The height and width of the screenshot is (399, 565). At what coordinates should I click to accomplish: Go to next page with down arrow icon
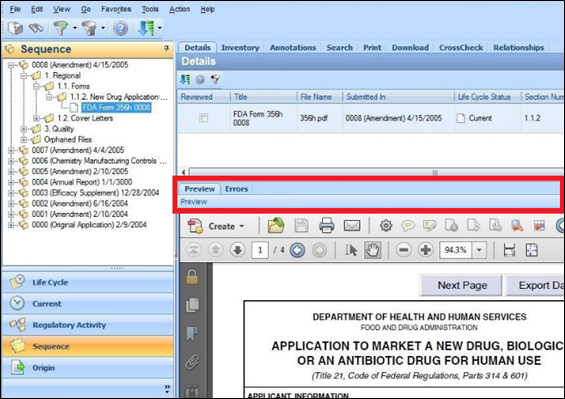pos(237,250)
